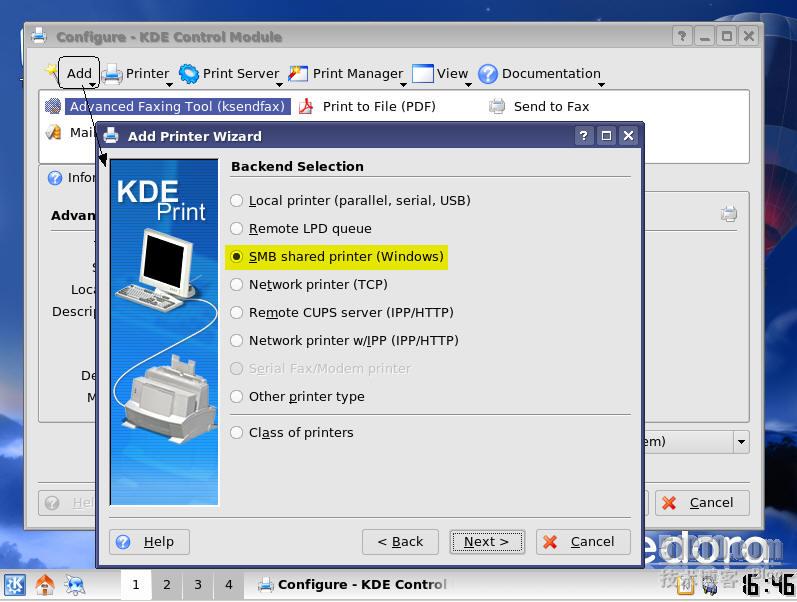Go Back in the Add Printer Wizard
Viewport: 797px width, 602px height.
point(400,542)
